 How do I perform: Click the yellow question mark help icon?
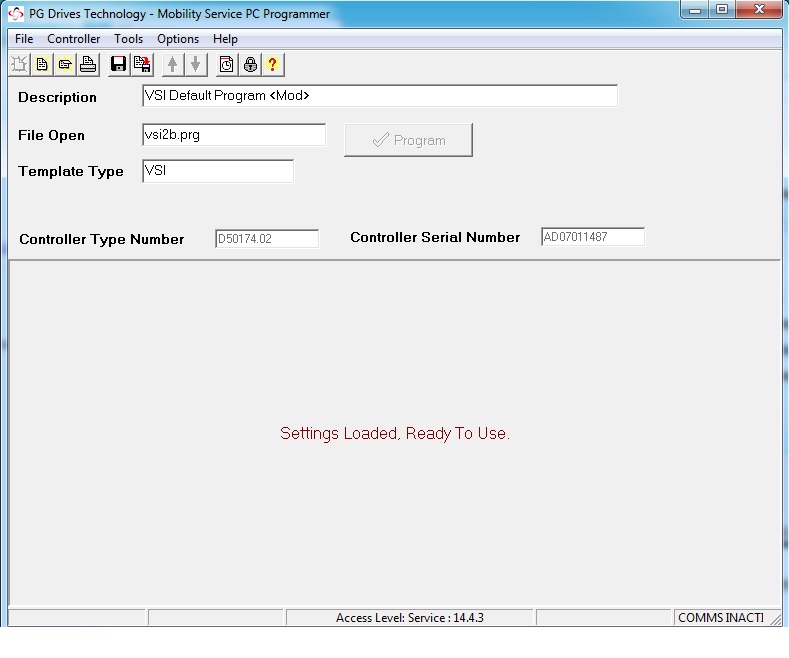[x=272, y=65]
